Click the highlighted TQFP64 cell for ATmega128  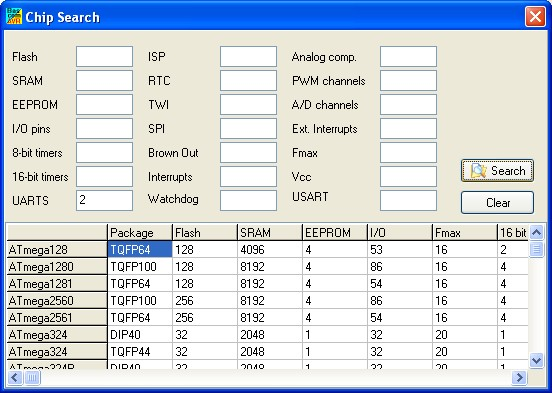coord(140,250)
